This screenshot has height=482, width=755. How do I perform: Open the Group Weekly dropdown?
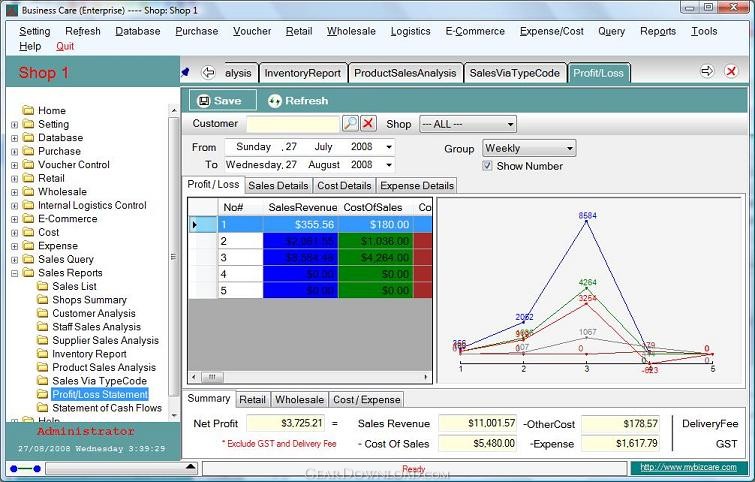[529, 148]
